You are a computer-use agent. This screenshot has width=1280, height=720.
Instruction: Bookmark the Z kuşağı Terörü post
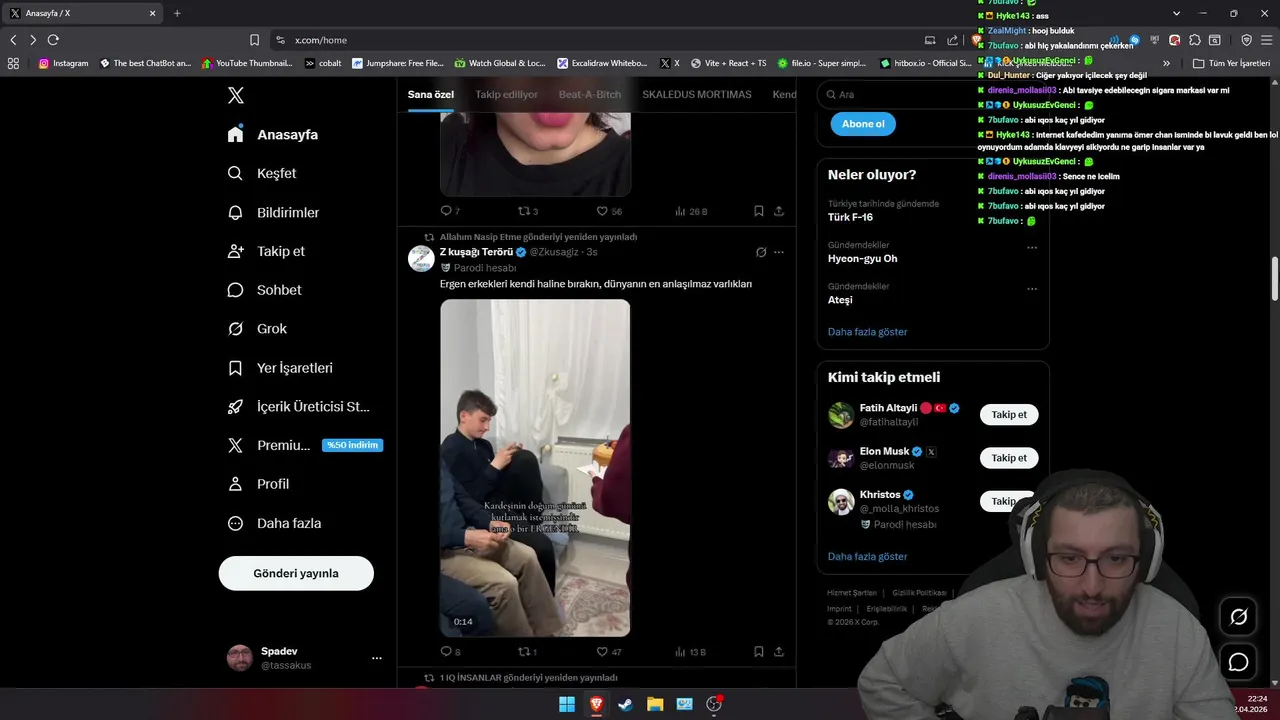759,652
